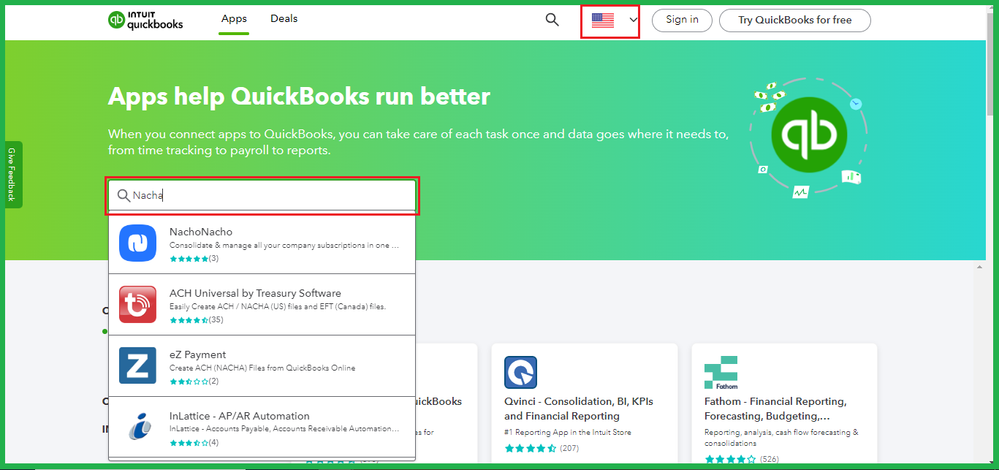The height and width of the screenshot is (470, 999).
Task: Click '#1 Reporting App in the Intuit Store' text
Action: [x=568, y=433]
